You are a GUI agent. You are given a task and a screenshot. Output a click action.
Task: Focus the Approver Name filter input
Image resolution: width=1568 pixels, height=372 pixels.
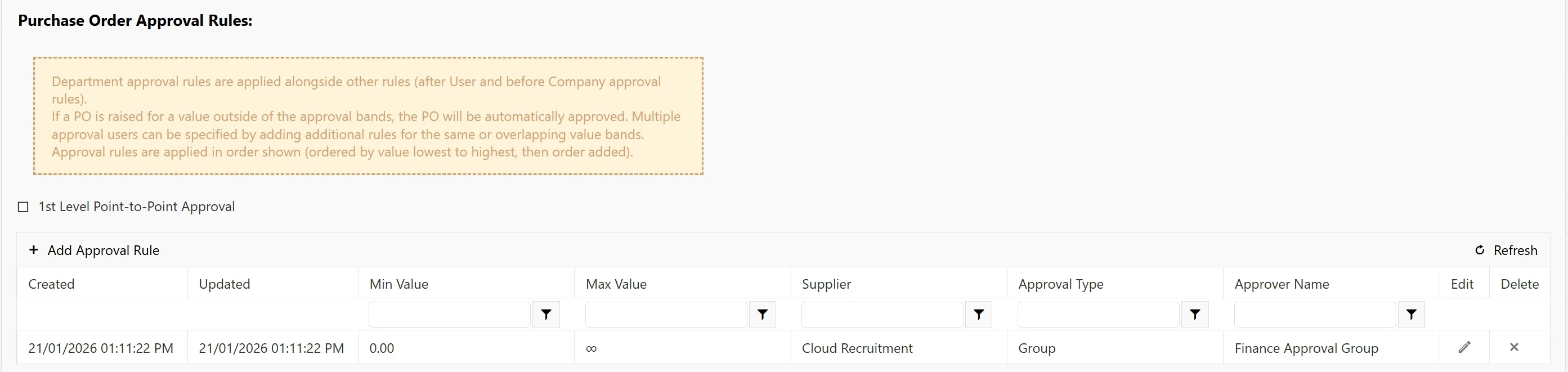coord(1315,315)
